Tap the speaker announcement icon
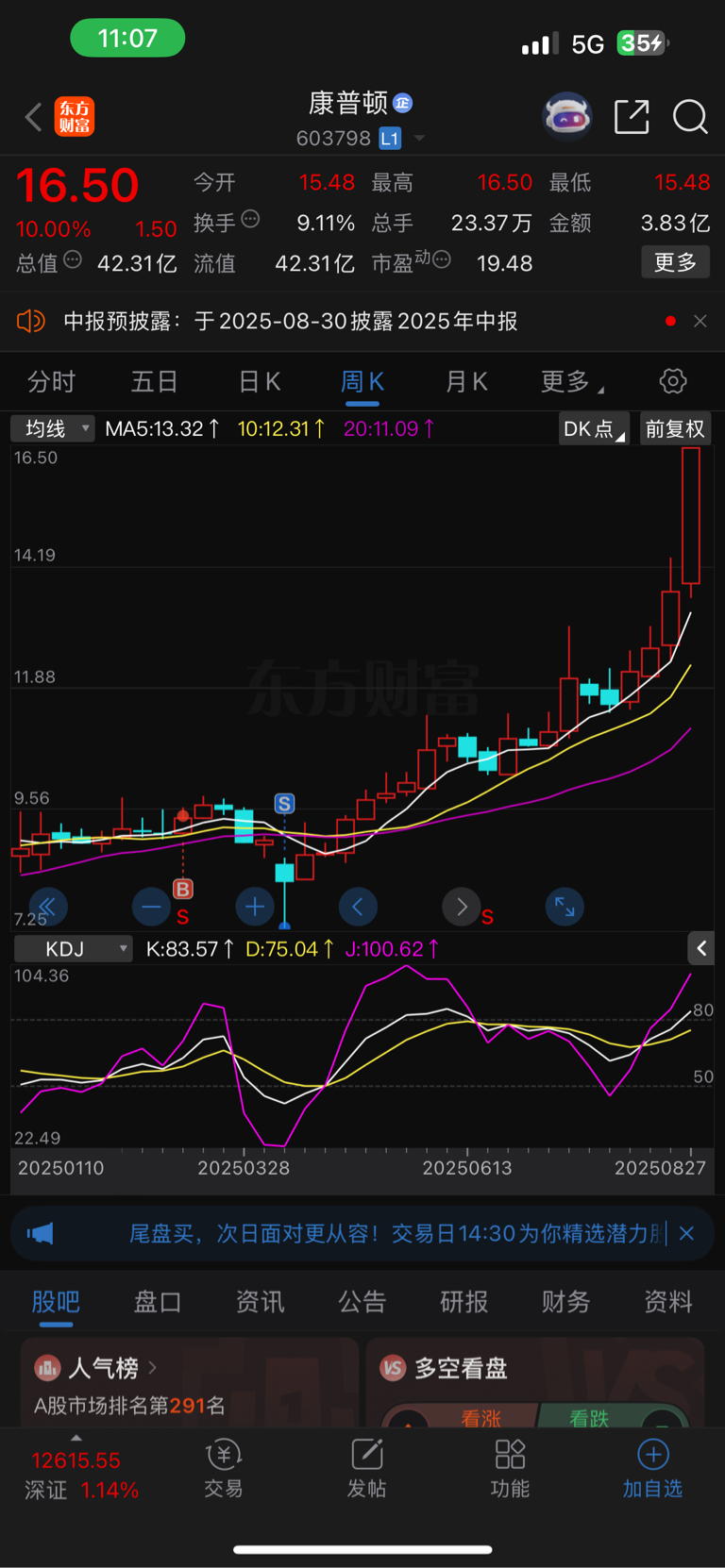 tap(31, 321)
